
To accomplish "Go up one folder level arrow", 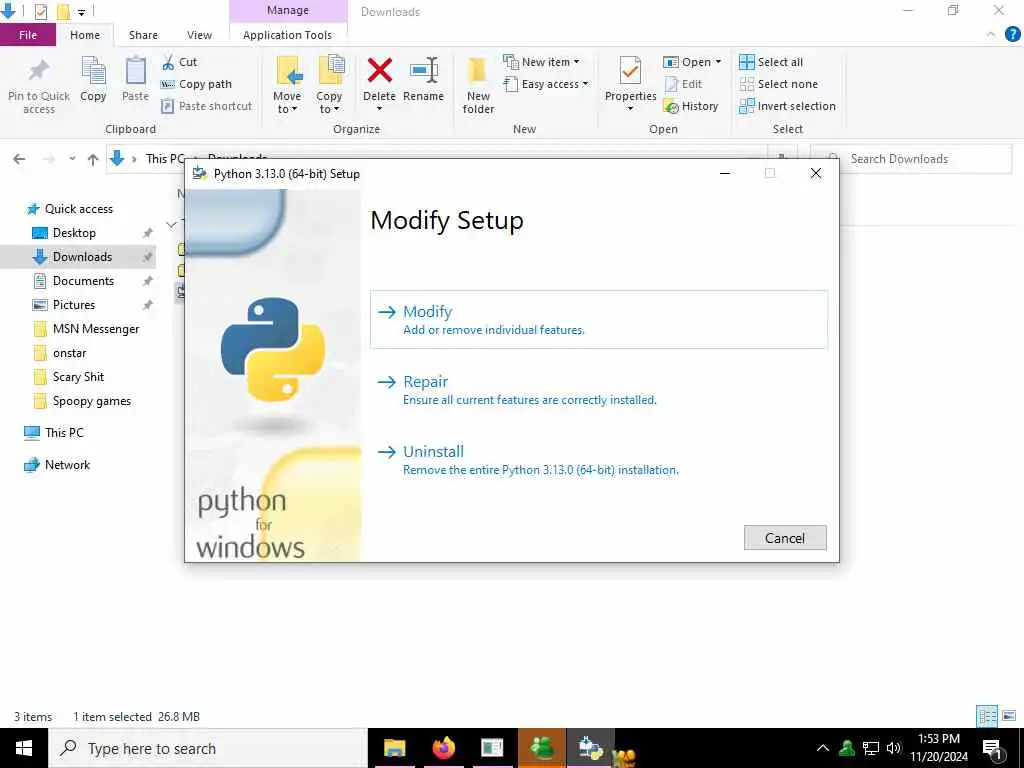I will 93,159.
